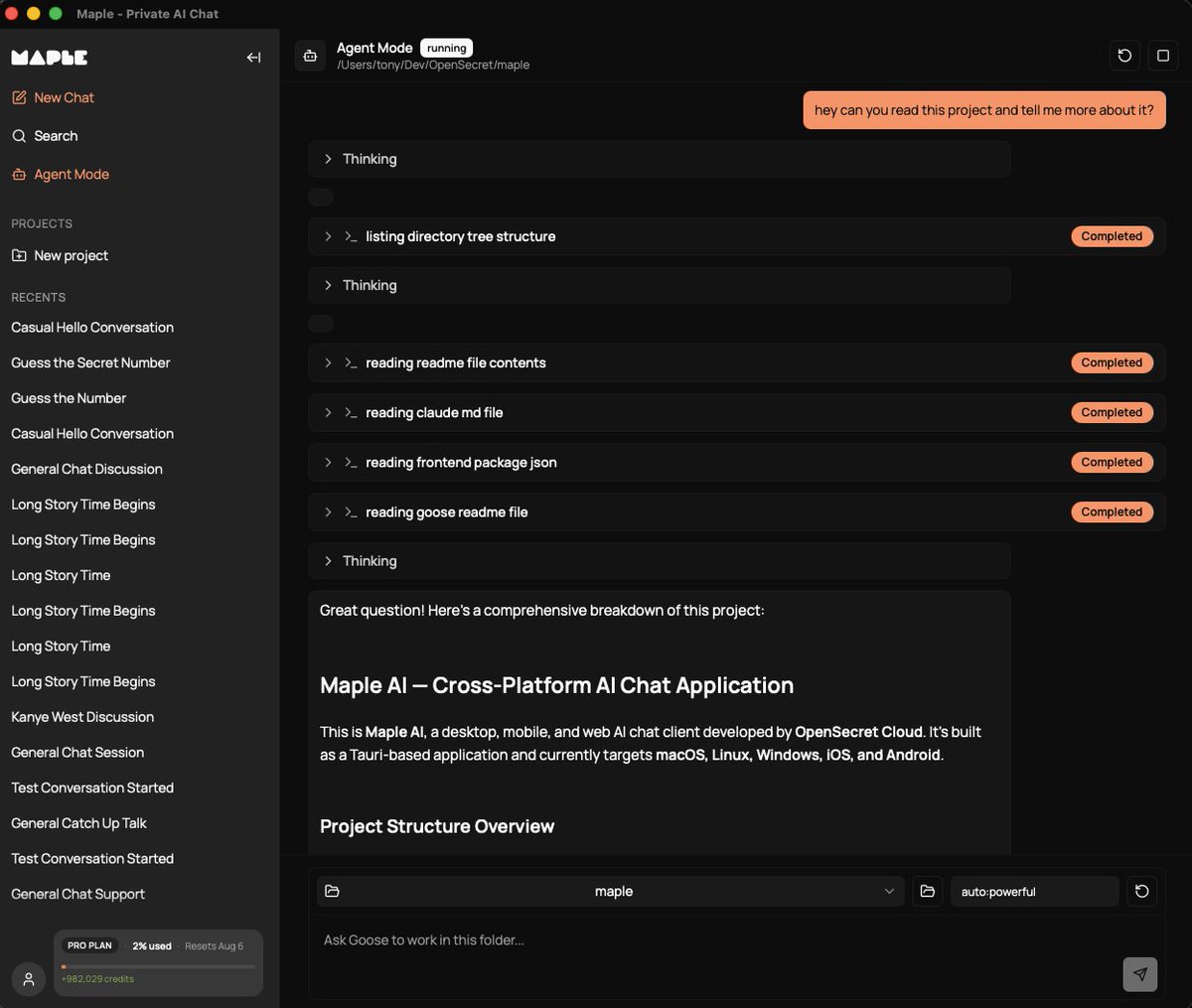This screenshot has height=1008, width=1192.
Task: Click the browse folder icon button
Action: 927,891
